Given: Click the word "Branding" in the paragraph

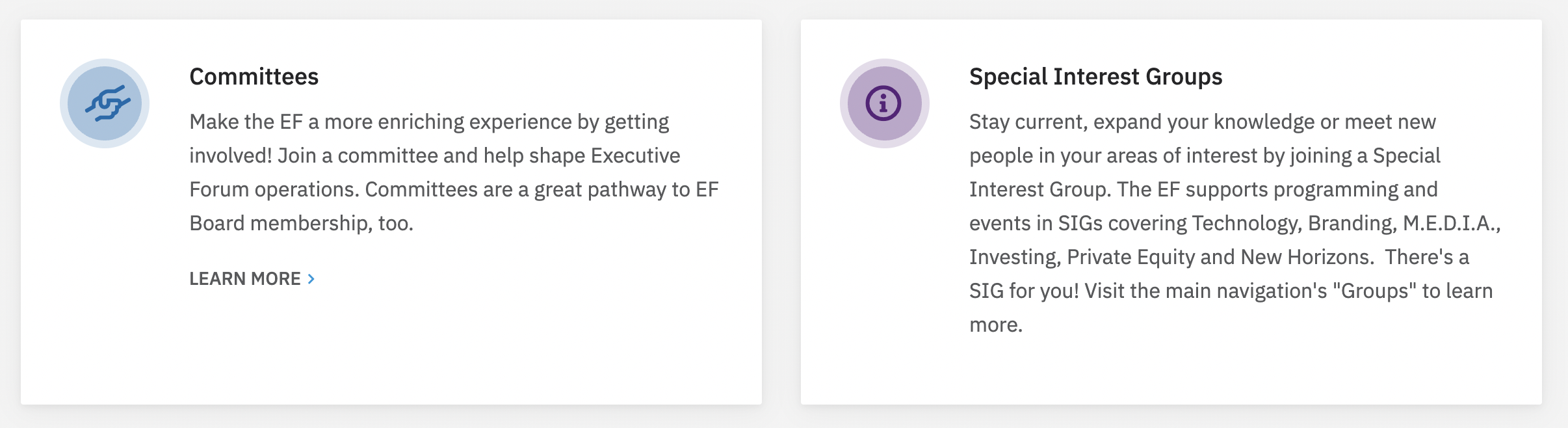Looking at the screenshot, I should point(1352,223).
